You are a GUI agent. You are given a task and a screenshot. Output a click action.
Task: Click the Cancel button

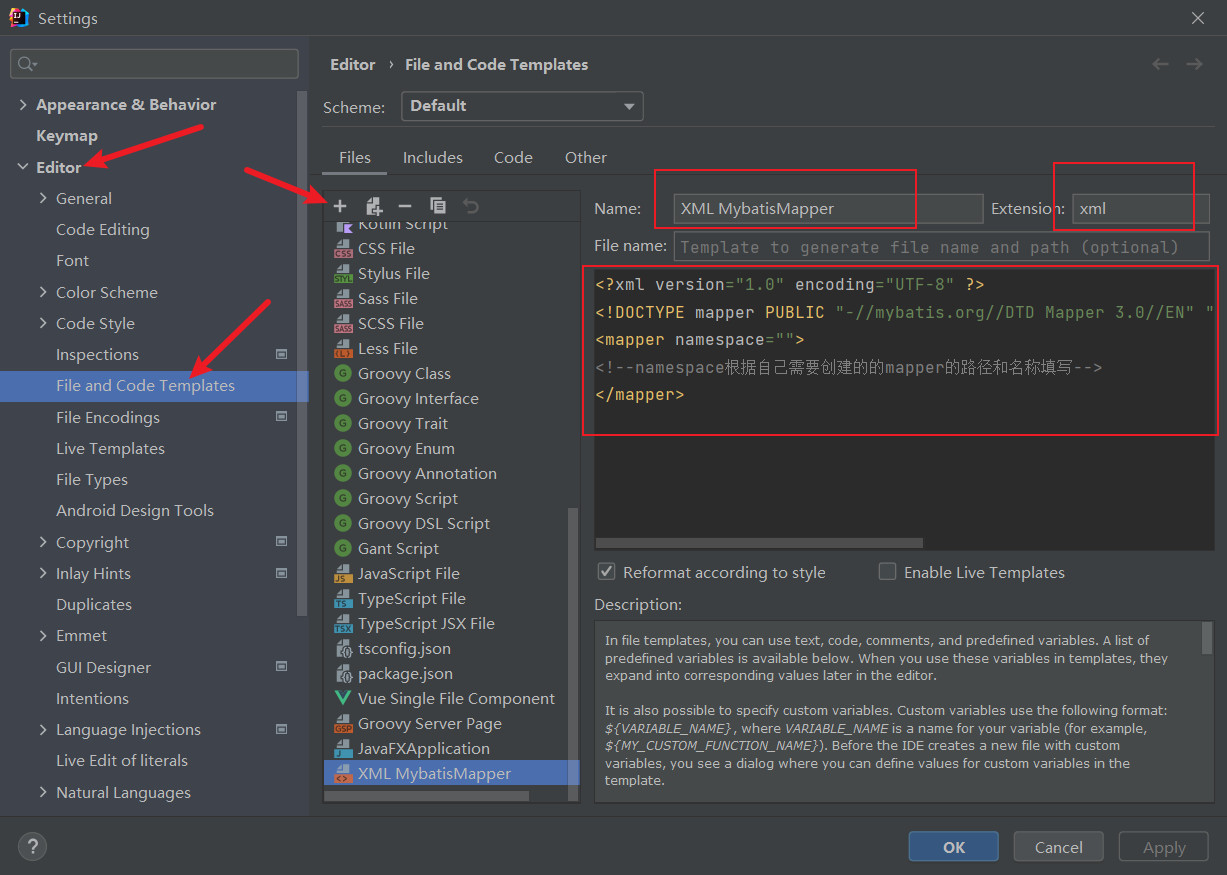(x=1059, y=847)
